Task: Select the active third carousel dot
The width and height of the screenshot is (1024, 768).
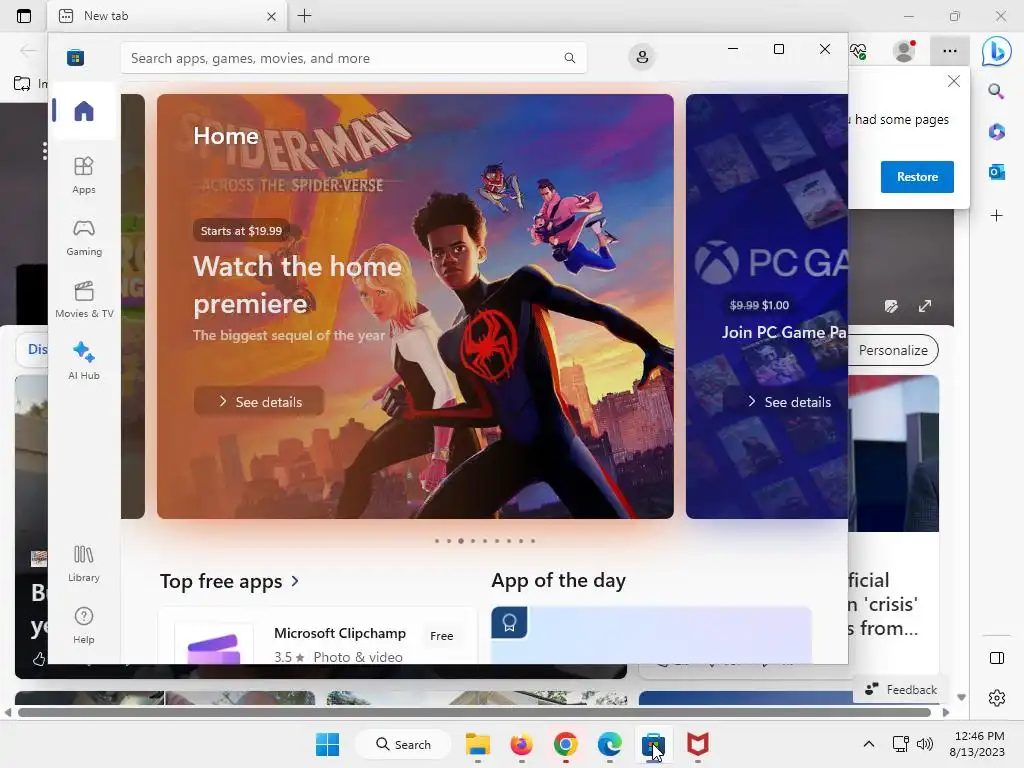Action: click(x=460, y=541)
